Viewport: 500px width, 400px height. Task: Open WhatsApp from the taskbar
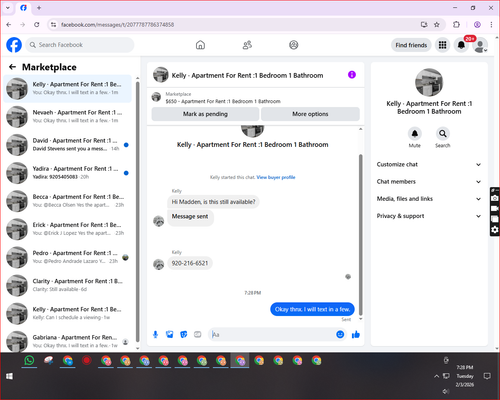click(29, 361)
